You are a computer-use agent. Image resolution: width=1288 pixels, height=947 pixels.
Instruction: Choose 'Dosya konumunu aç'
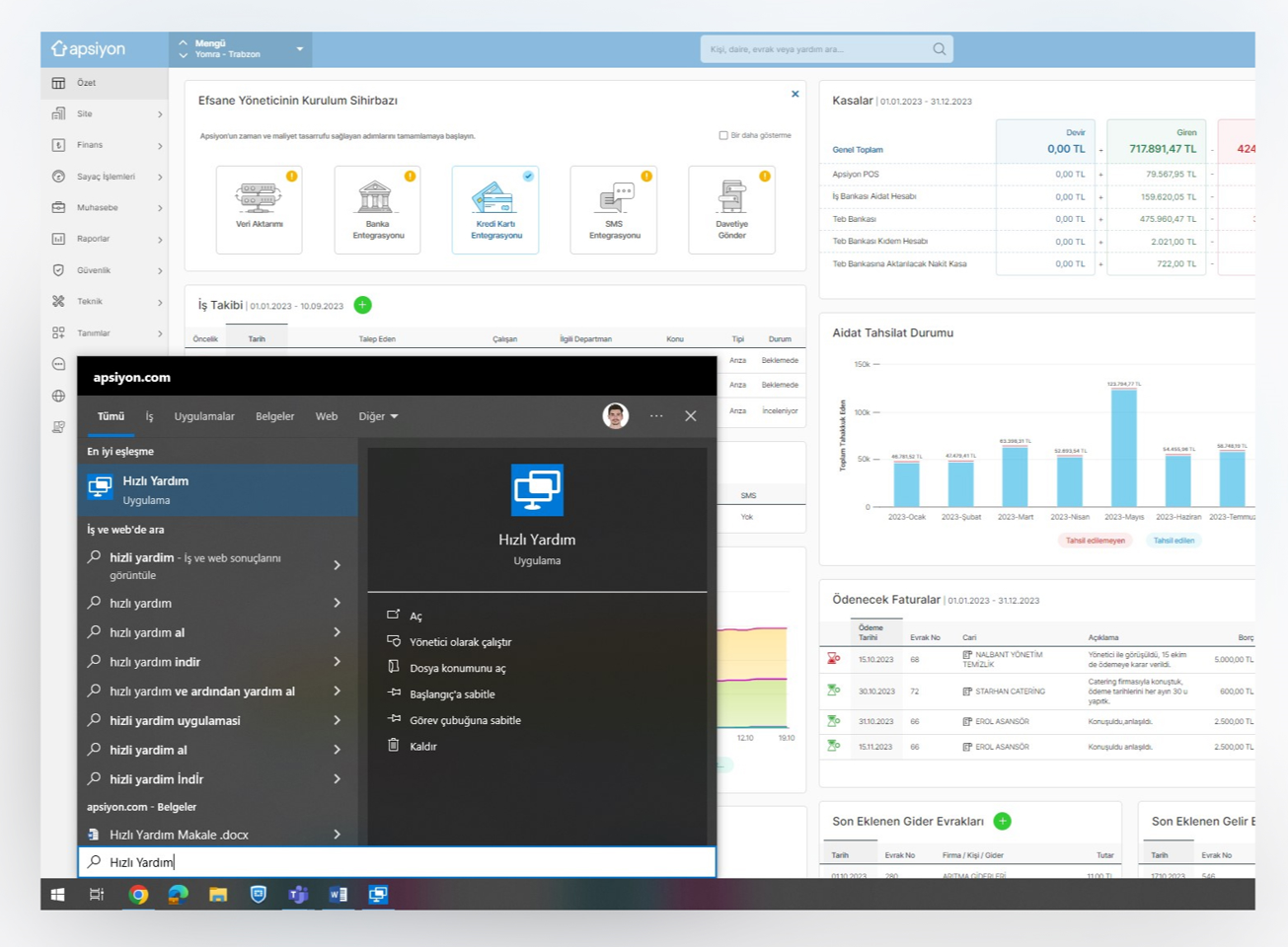(x=457, y=668)
